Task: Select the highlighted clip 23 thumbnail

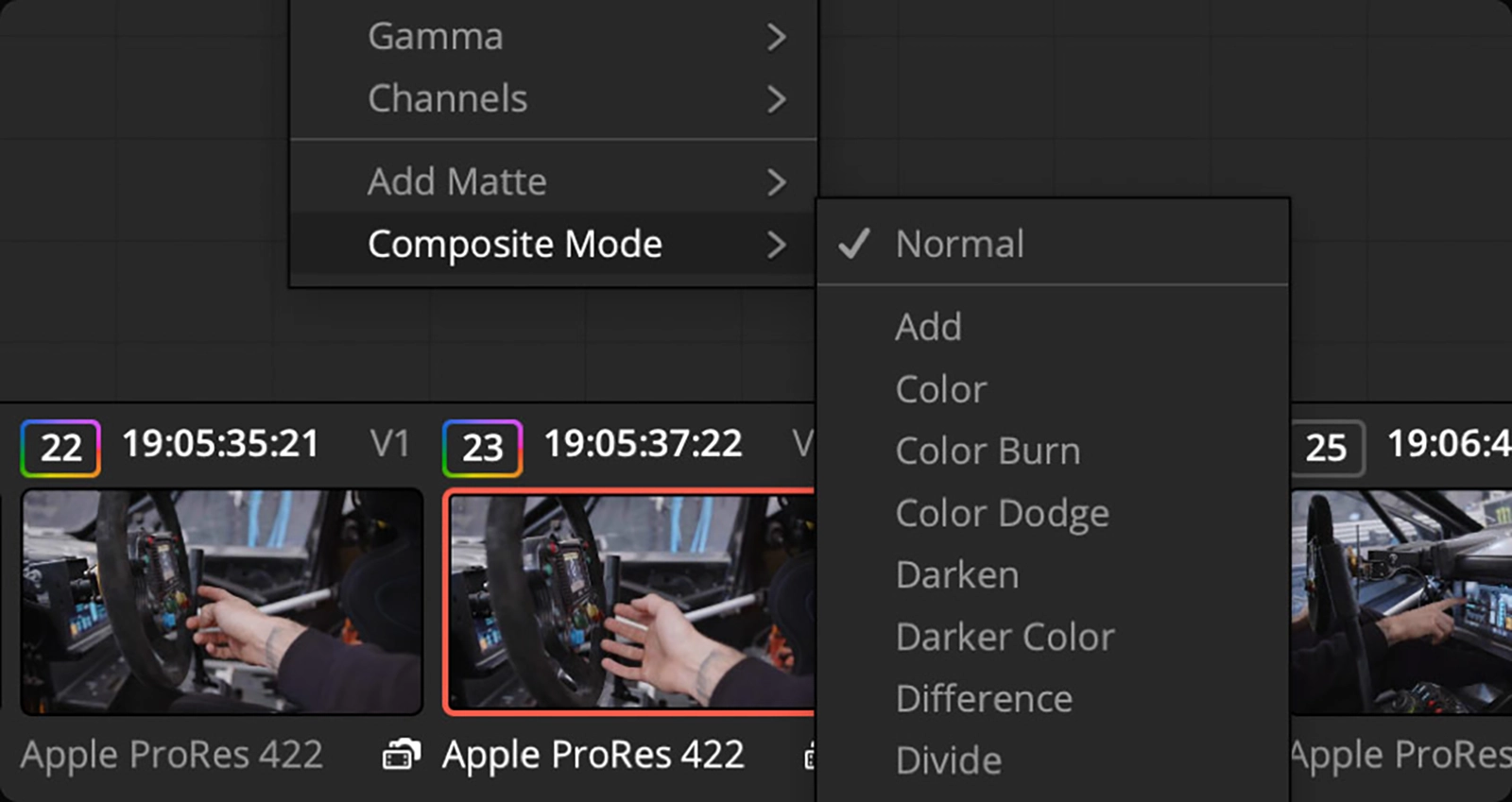Action: tap(629, 601)
